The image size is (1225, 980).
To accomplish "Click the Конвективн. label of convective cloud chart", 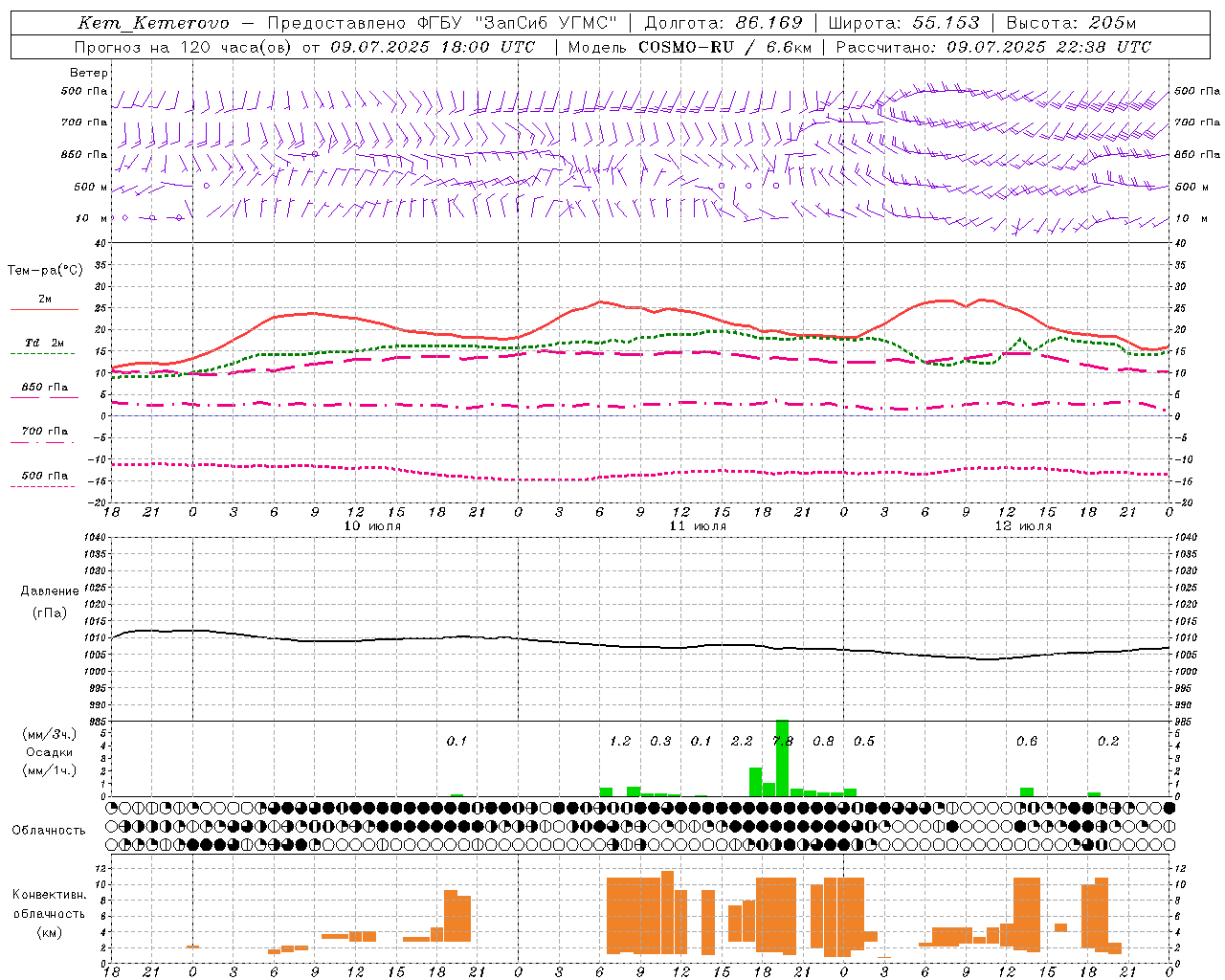I will [50, 895].
